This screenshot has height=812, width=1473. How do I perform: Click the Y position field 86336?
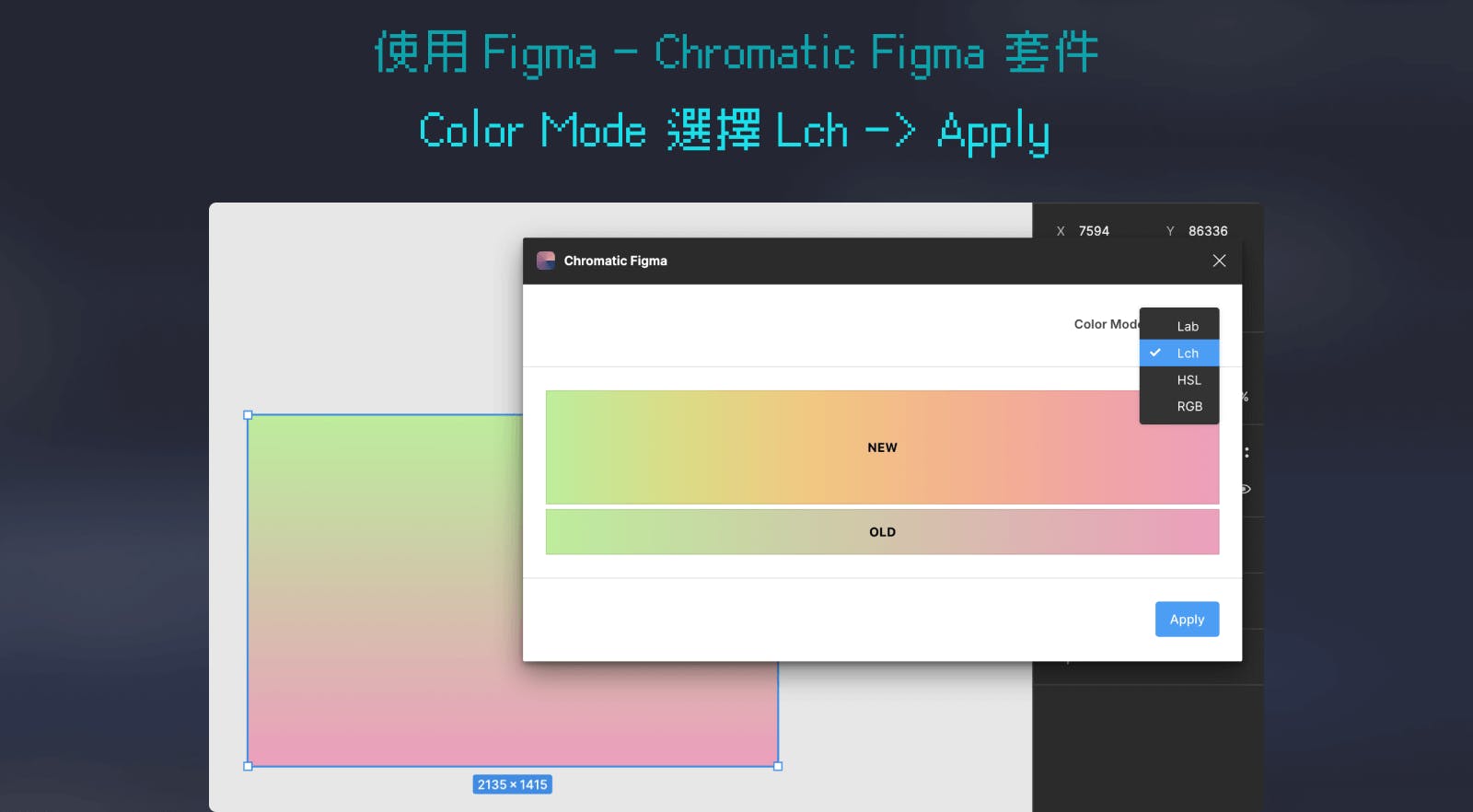click(x=1208, y=231)
